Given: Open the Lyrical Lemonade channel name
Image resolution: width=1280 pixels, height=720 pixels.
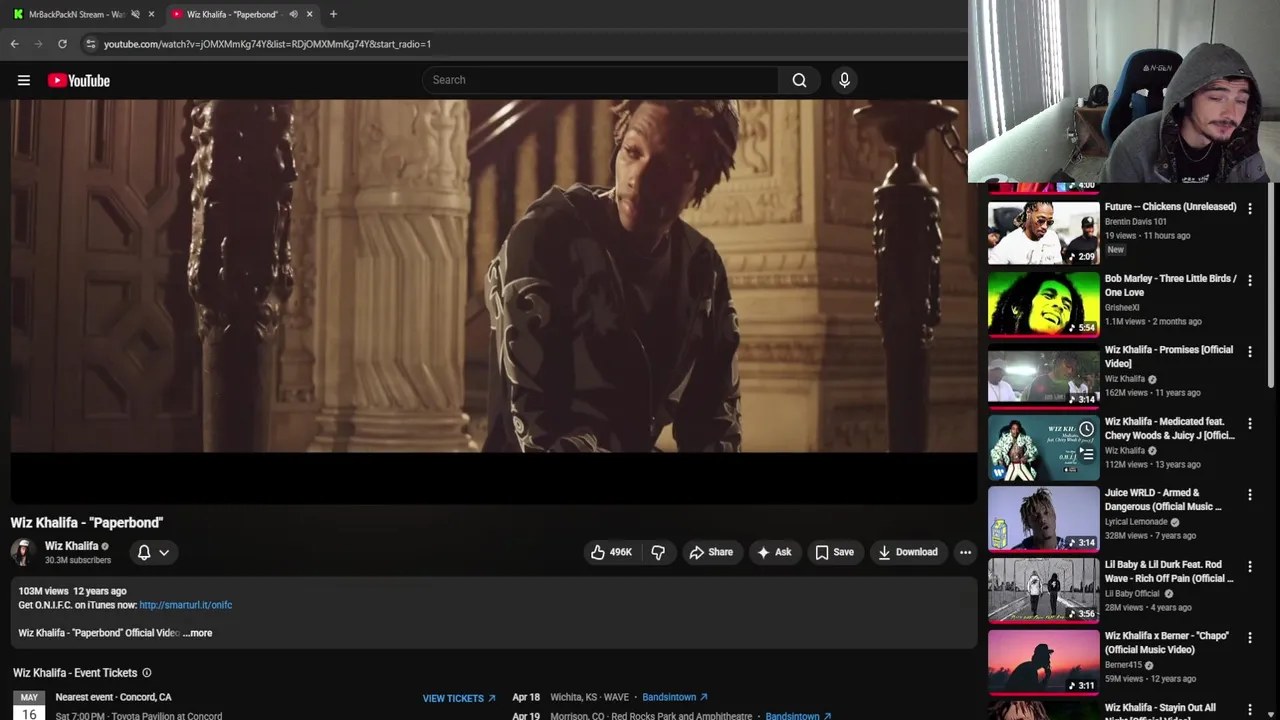Looking at the screenshot, I should [1136, 522].
